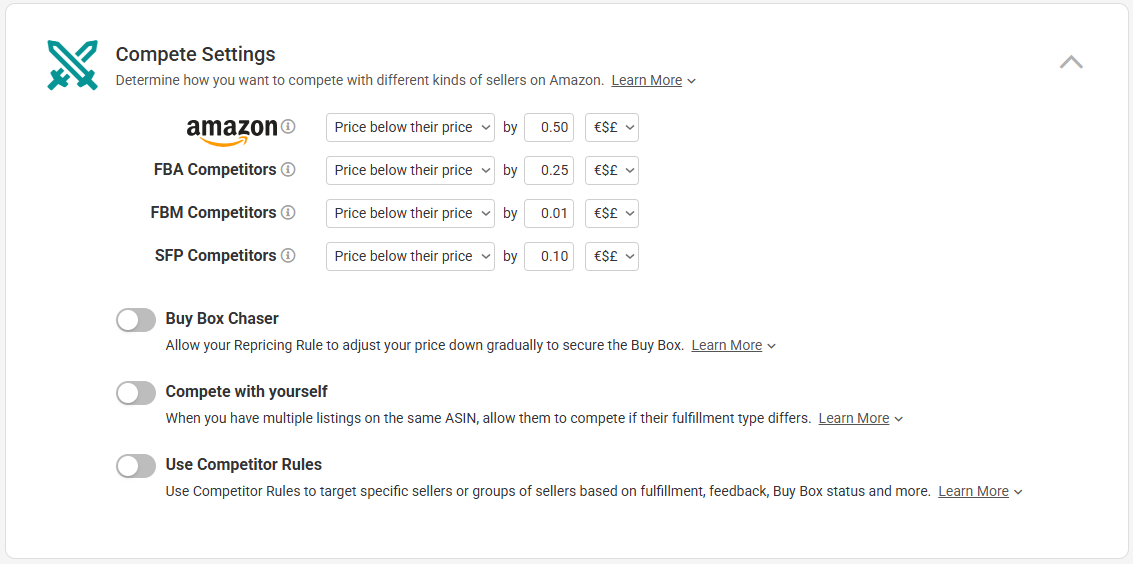Enable the Buy Box Chaser toggle
Screen dimensions: 1133x564
(136, 320)
